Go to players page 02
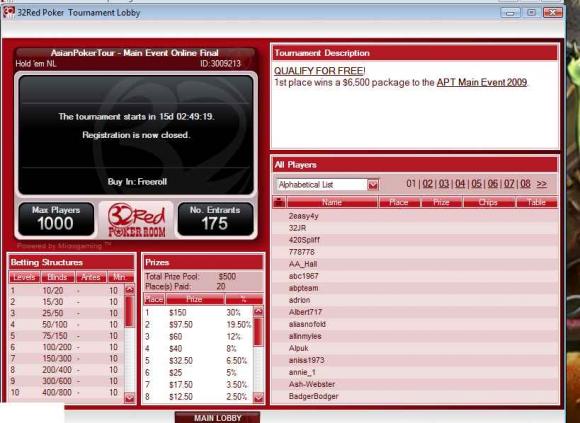 428,184
